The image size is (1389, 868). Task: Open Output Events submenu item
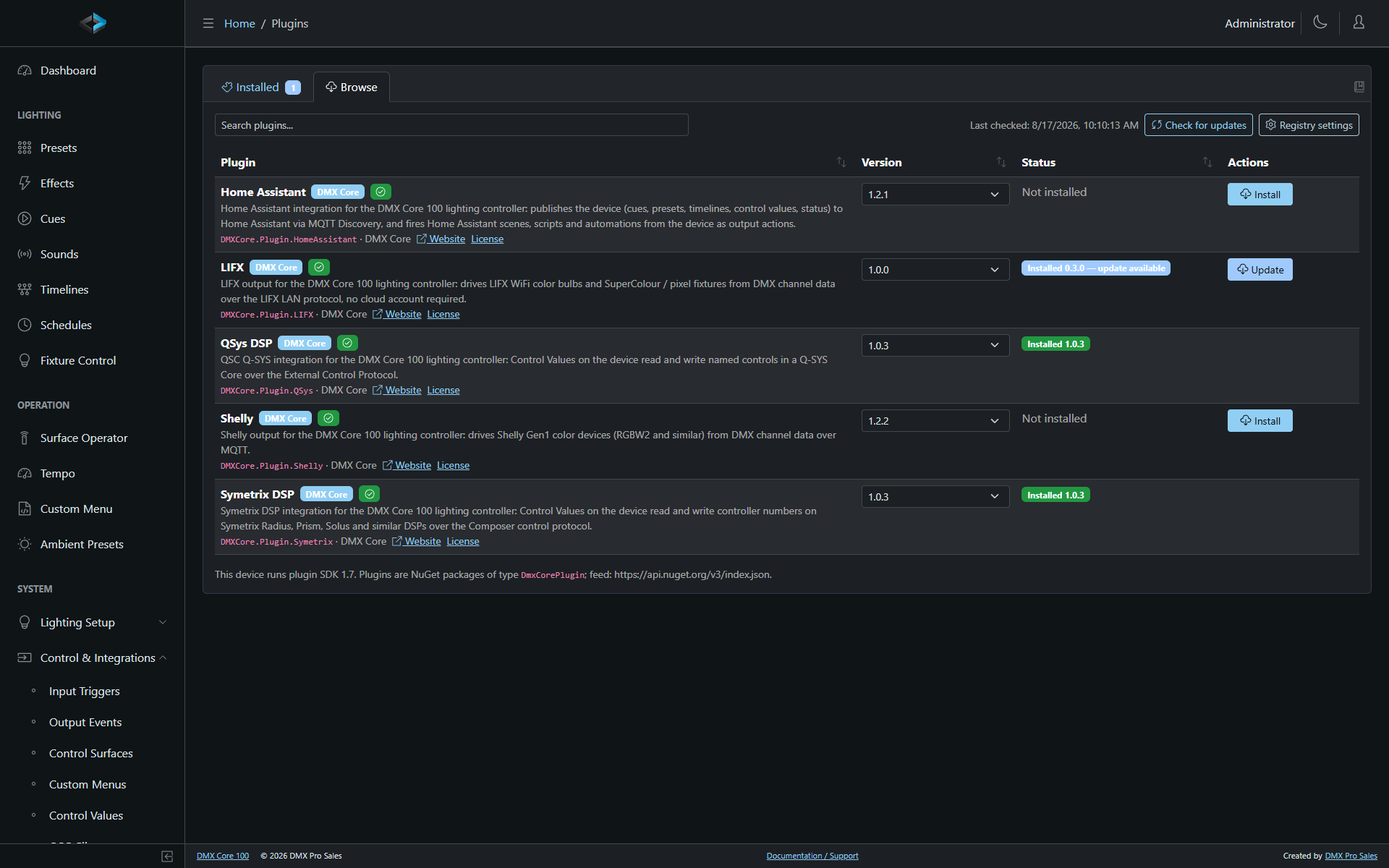85,722
